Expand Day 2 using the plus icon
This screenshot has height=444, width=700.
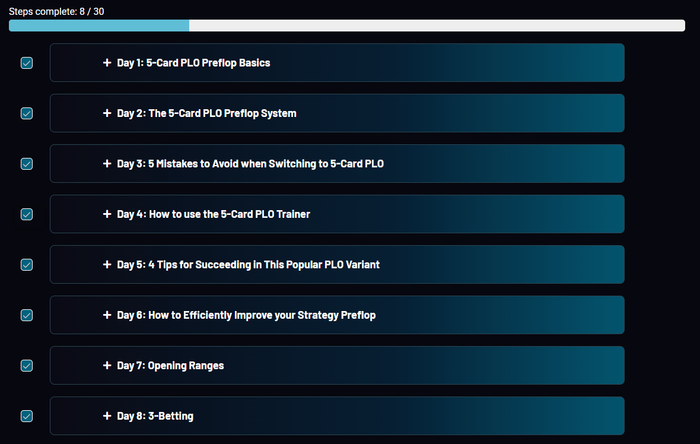(107, 113)
